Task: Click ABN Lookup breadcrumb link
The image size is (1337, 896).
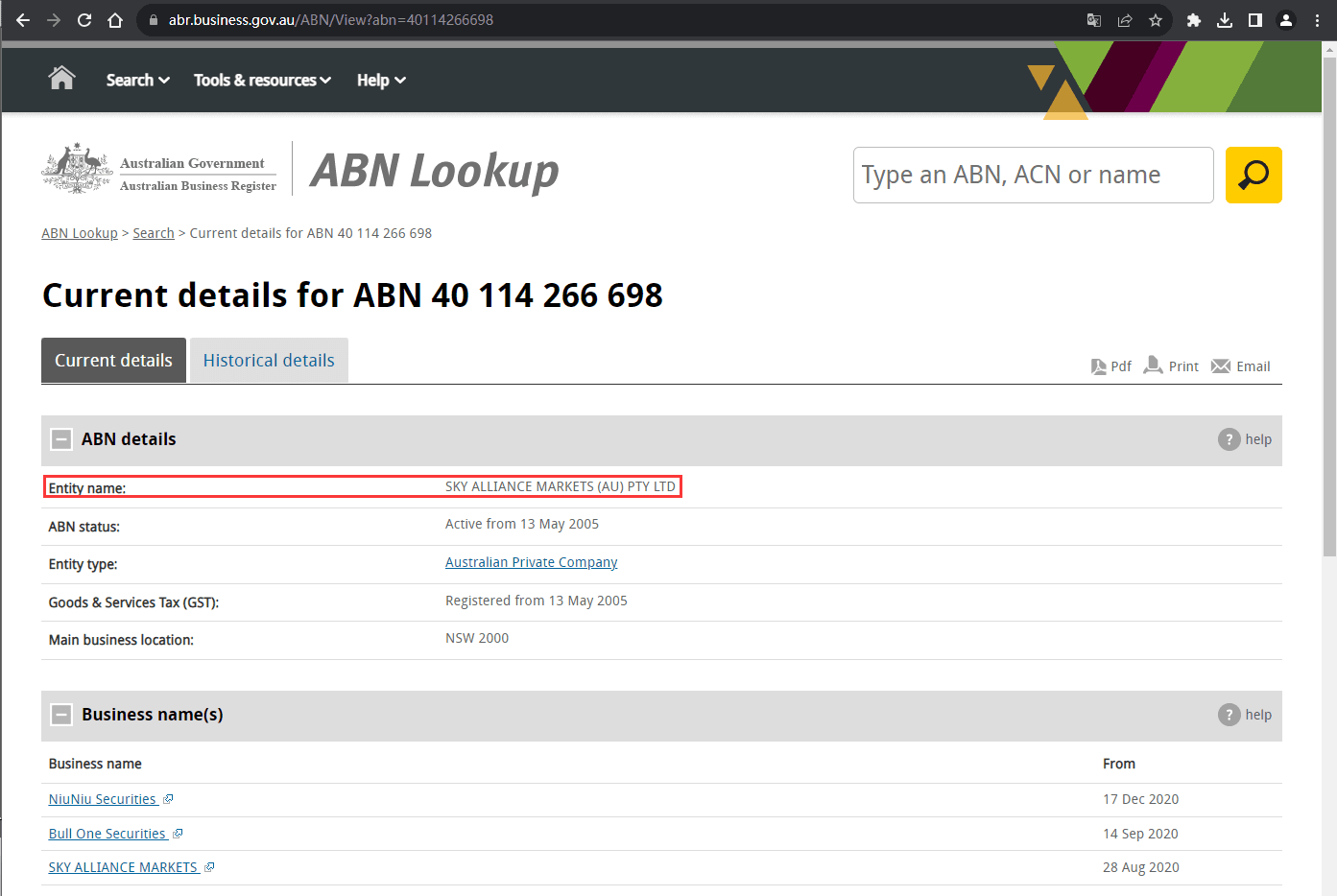Action: (x=80, y=233)
